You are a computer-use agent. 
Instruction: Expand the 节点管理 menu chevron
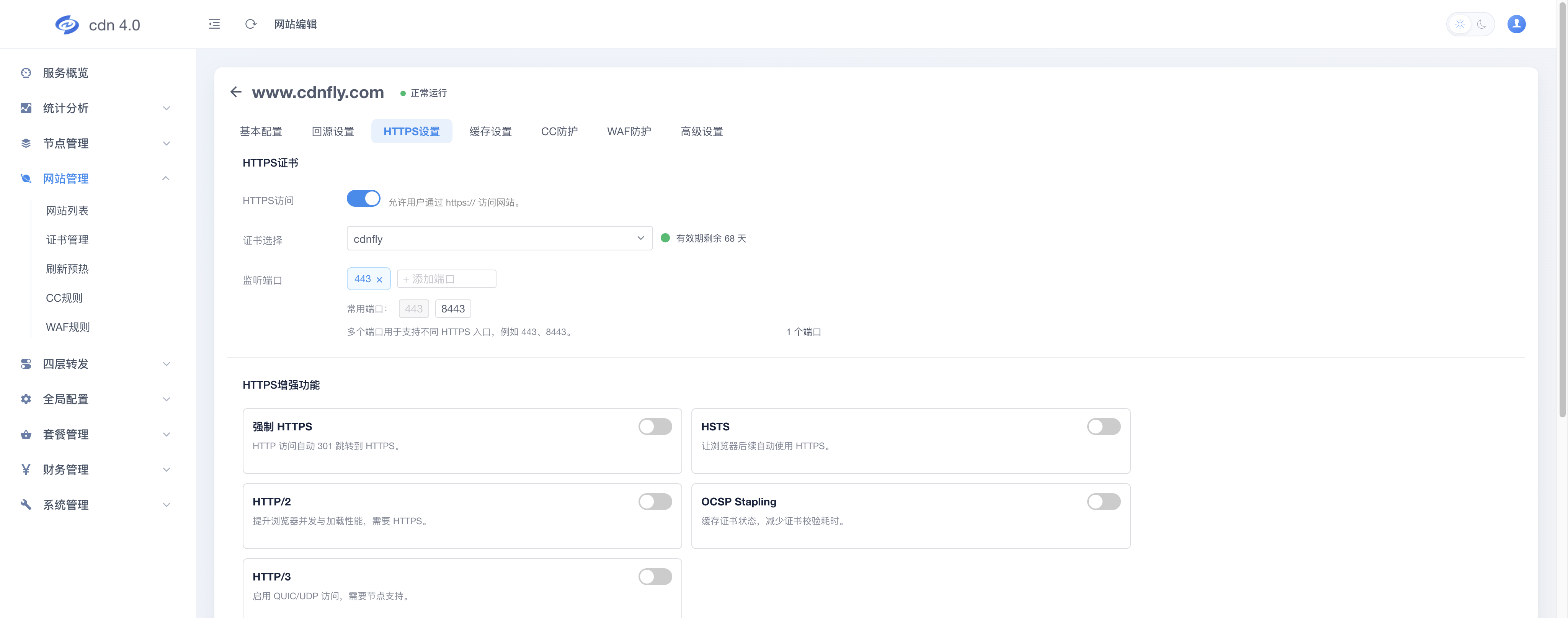click(x=166, y=144)
